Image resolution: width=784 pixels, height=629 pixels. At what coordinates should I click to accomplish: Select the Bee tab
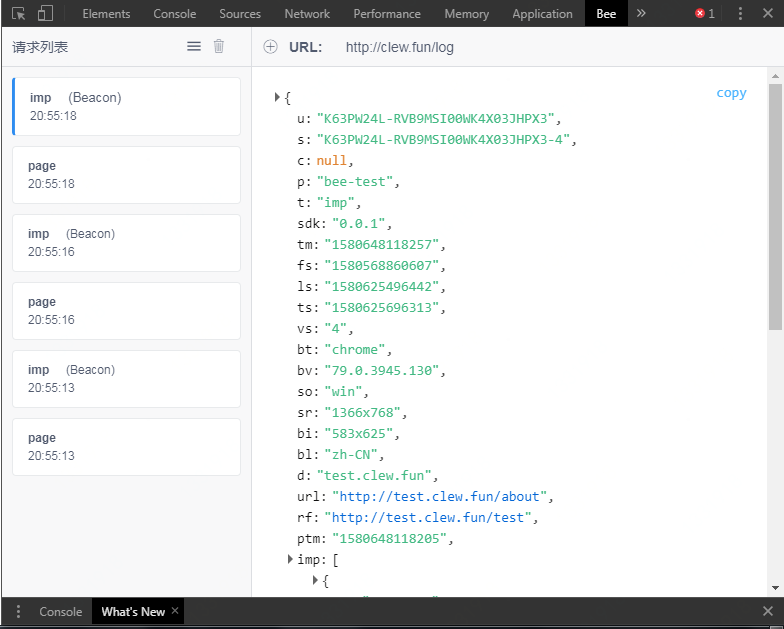606,14
